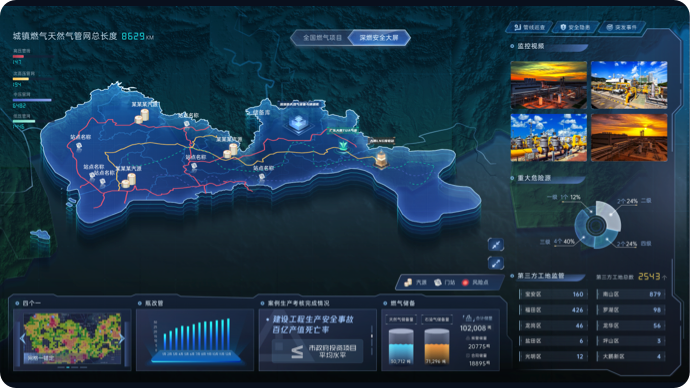This screenshot has height=388, width=690.
Task: Click the map expand diagonal-arrows icon
Action: coord(496,264)
